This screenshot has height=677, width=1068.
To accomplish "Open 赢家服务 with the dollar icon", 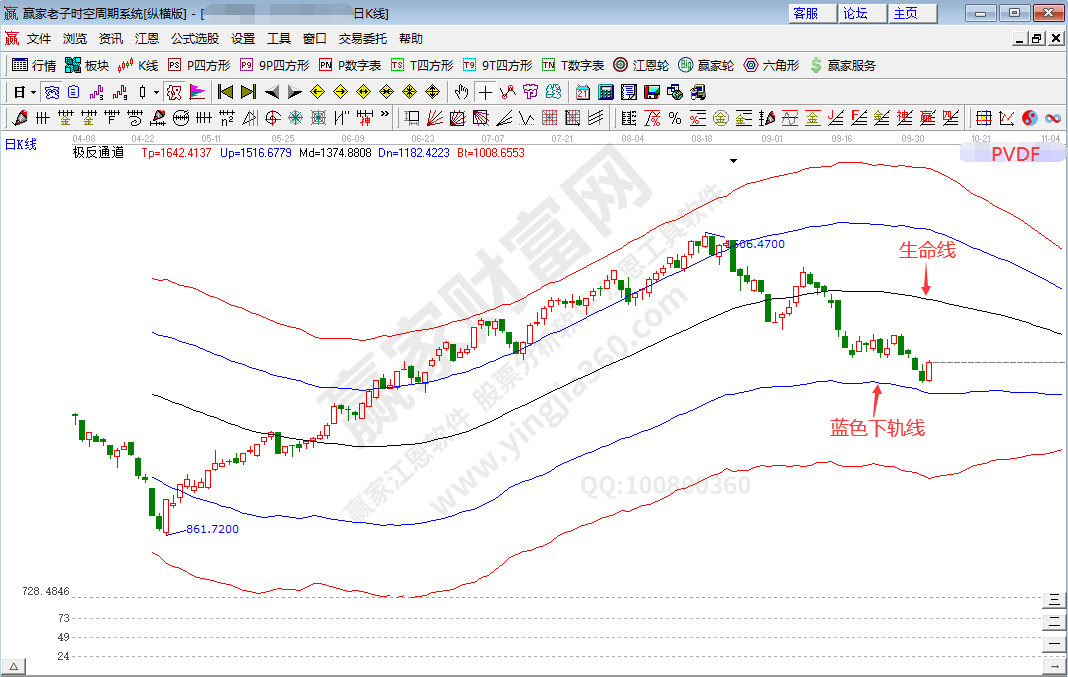I will click(x=842, y=65).
